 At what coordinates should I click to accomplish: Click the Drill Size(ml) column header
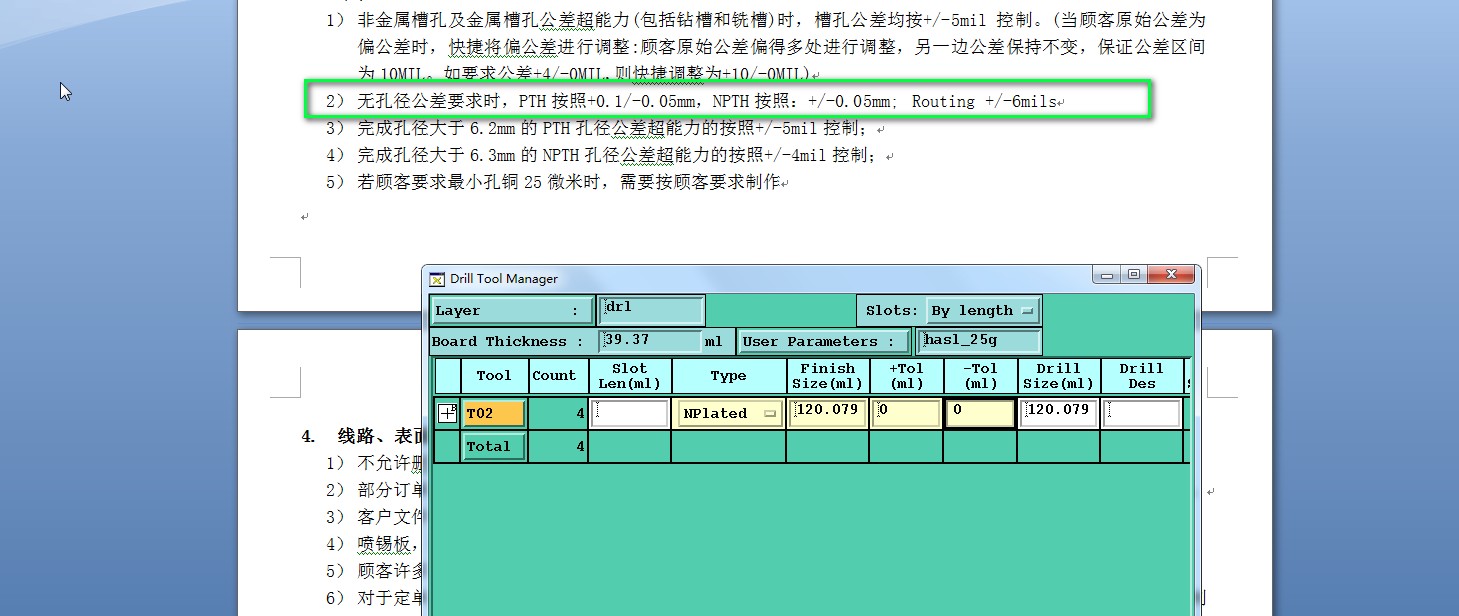(x=1059, y=376)
